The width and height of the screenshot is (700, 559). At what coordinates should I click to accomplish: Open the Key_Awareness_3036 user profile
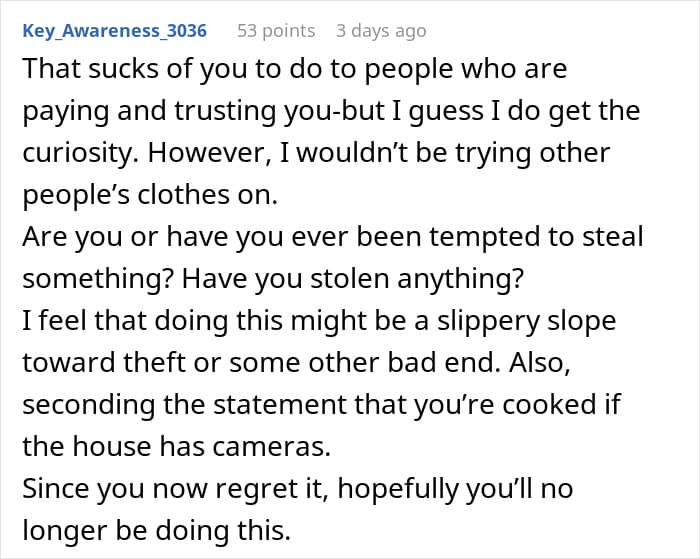point(114,31)
